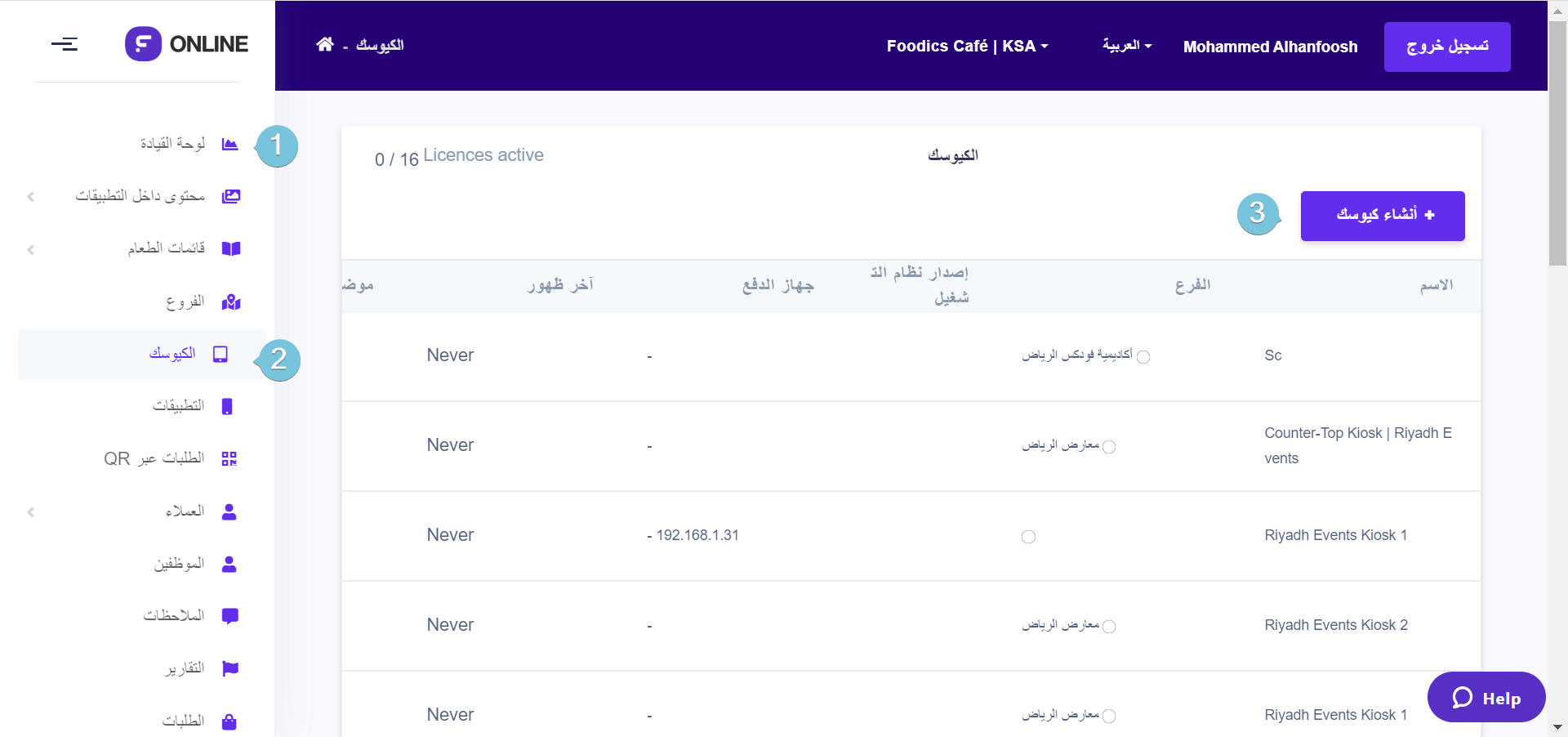Image resolution: width=1568 pixels, height=737 pixels.
Task: Open the العربية language dropdown
Action: [1127, 46]
